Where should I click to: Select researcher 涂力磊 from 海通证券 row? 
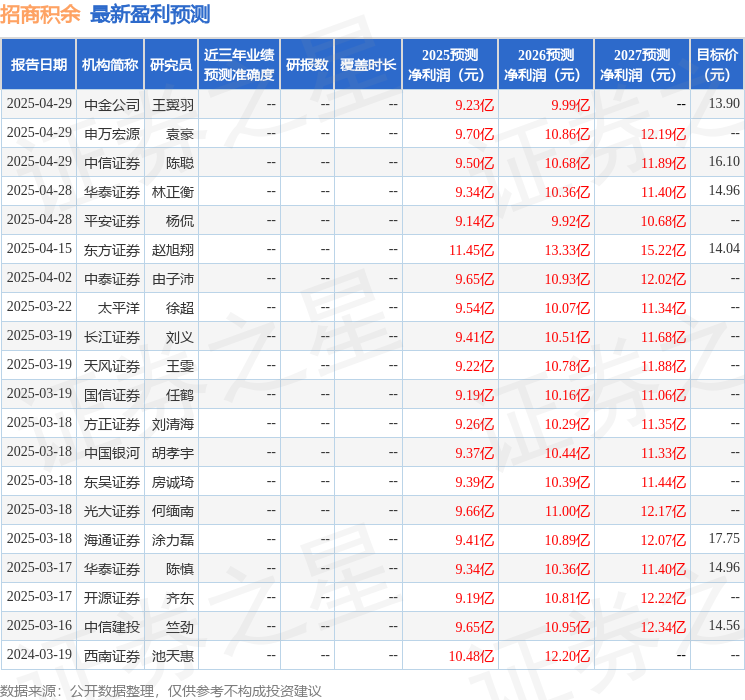click(x=172, y=539)
